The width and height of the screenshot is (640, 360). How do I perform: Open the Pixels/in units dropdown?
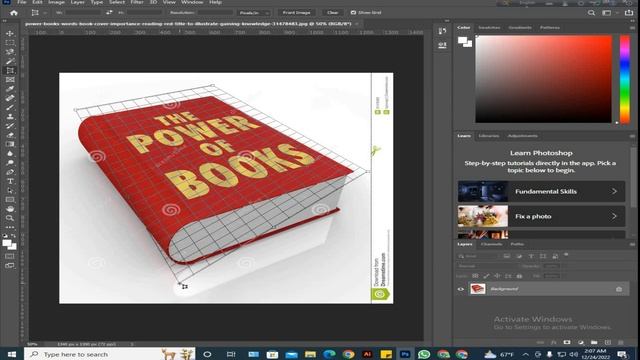click(254, 13)
